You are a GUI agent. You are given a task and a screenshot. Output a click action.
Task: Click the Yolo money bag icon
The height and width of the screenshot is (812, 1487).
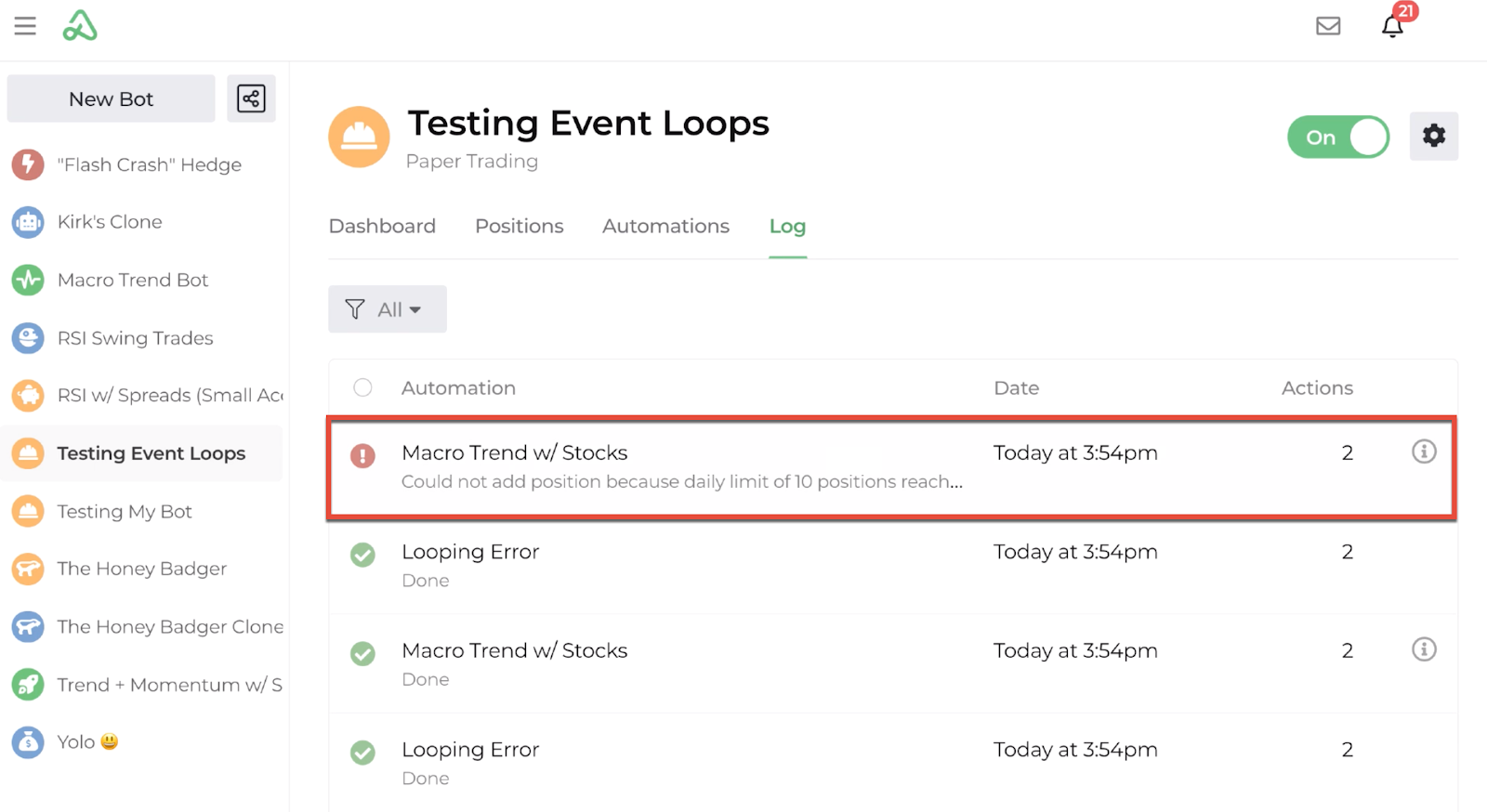[28, 742]
